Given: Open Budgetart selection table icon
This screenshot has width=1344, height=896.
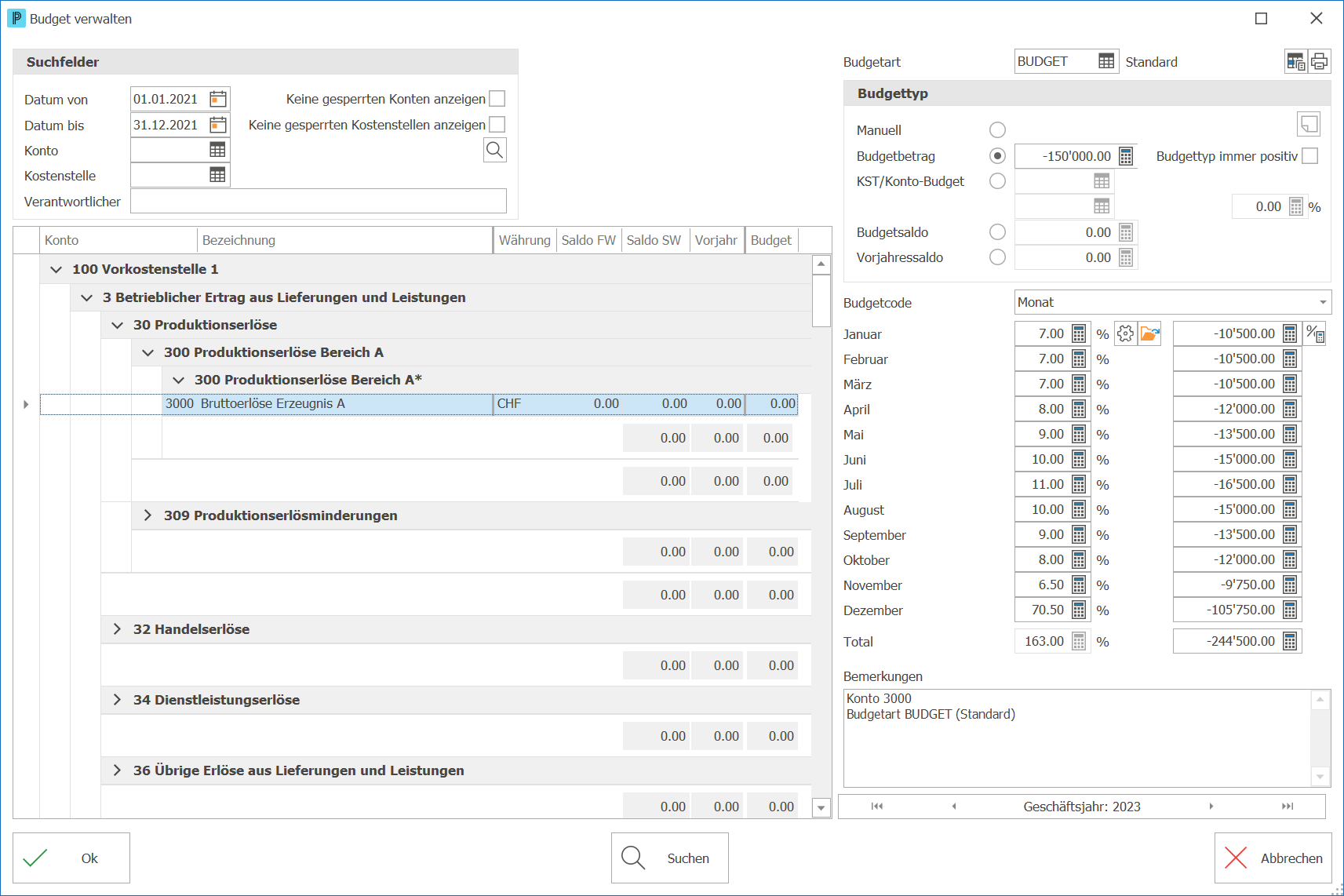Looking at the screenshot, I should pyautogui.click(x=1106, y=61).
